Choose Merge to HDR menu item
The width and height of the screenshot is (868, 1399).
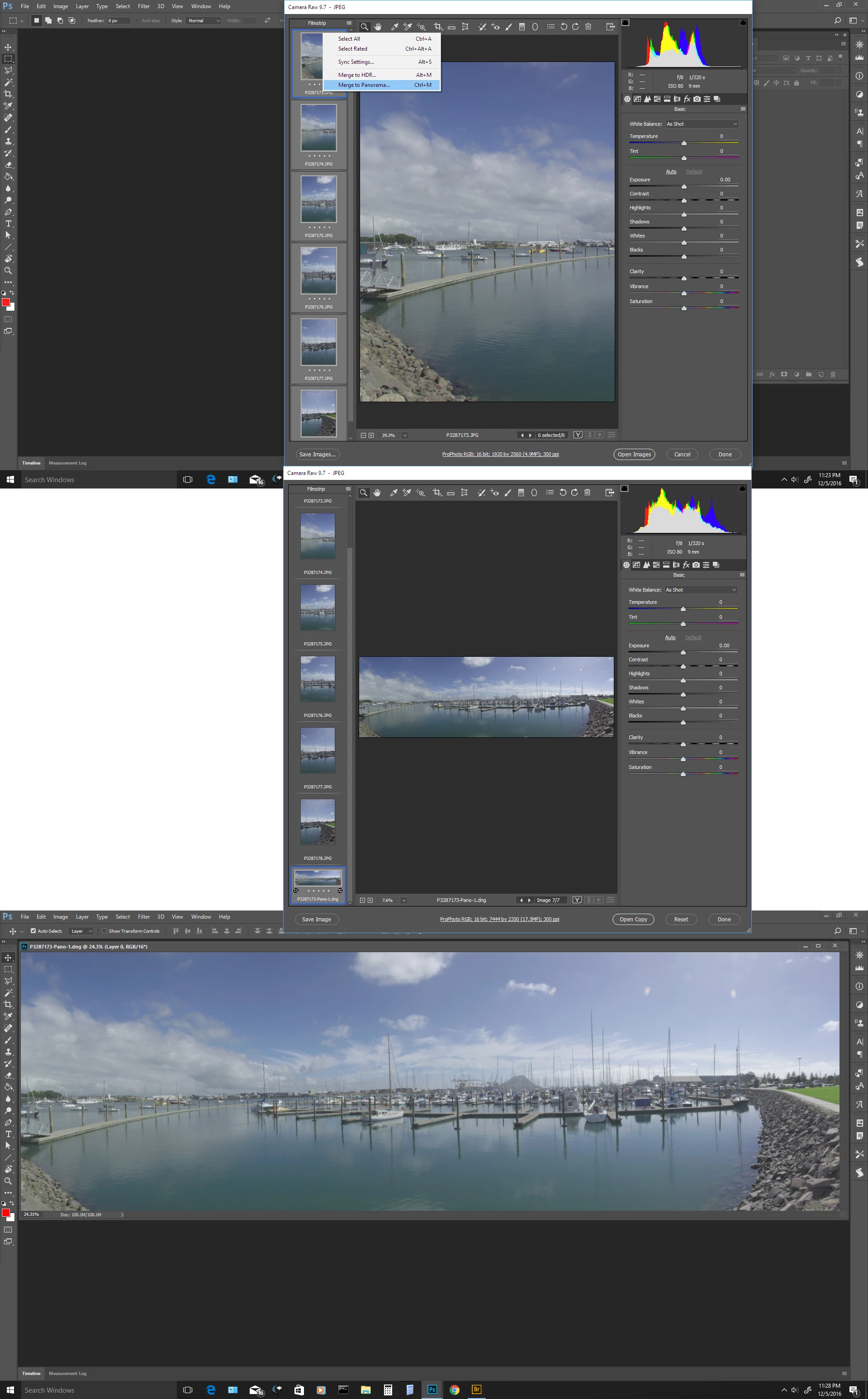pos(382,75)
